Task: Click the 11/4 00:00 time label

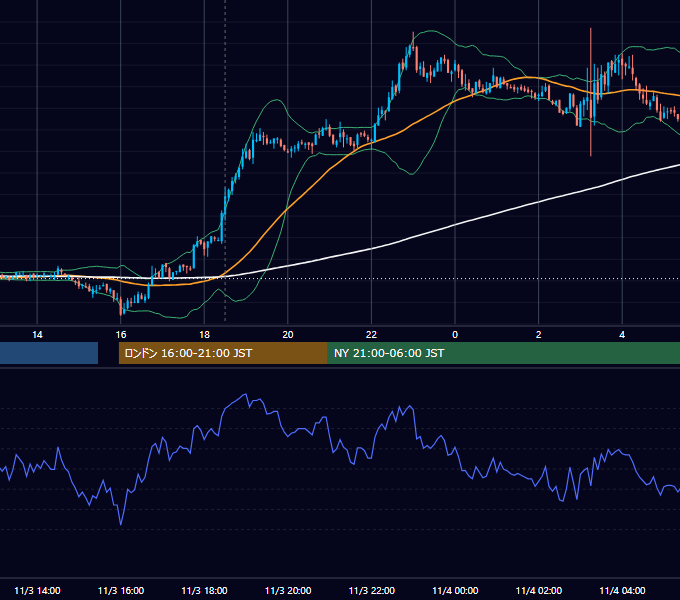Action: (455, 590)
